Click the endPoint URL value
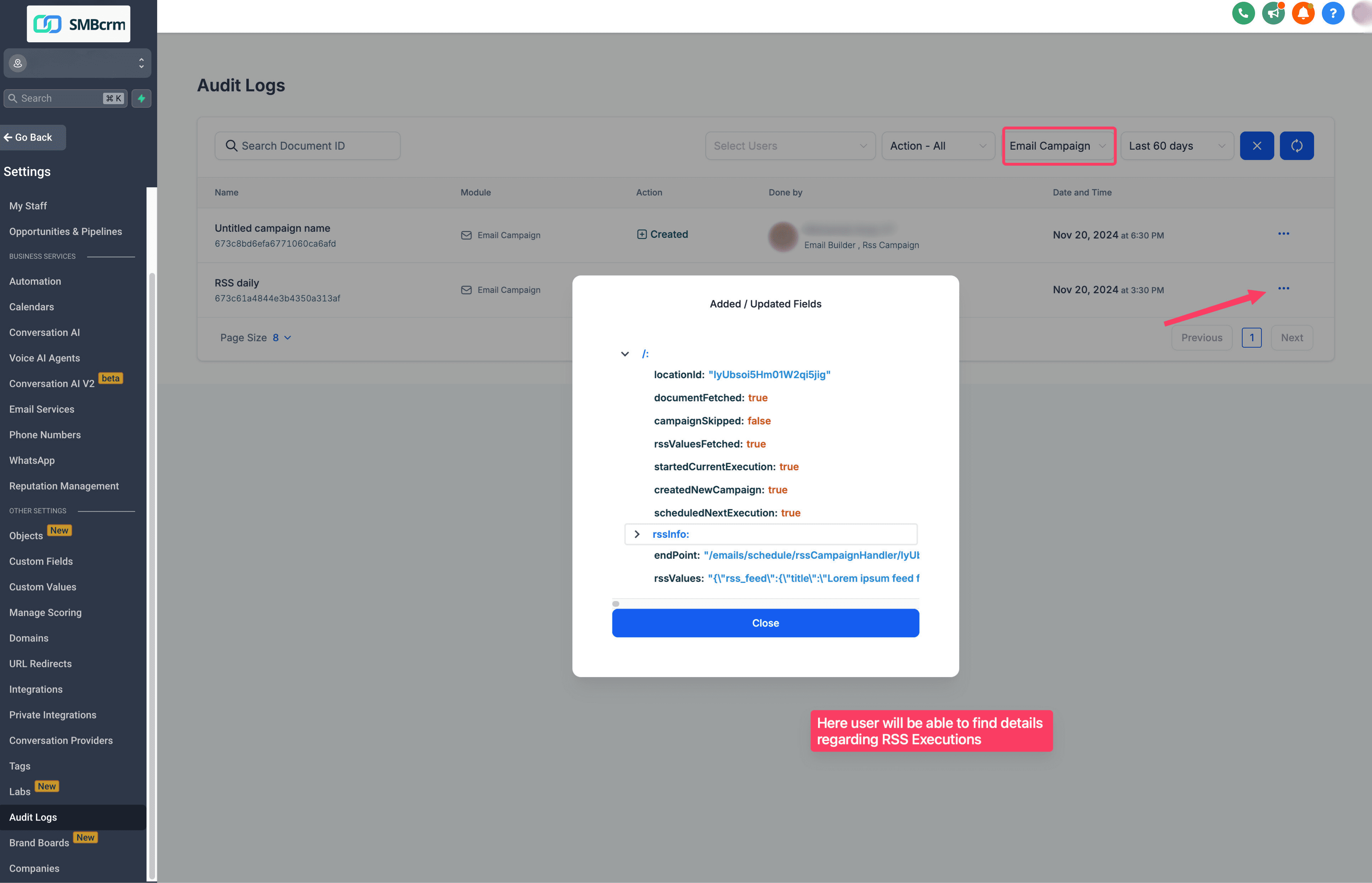This screenshot has width=1372, height=883. (811, 555)
